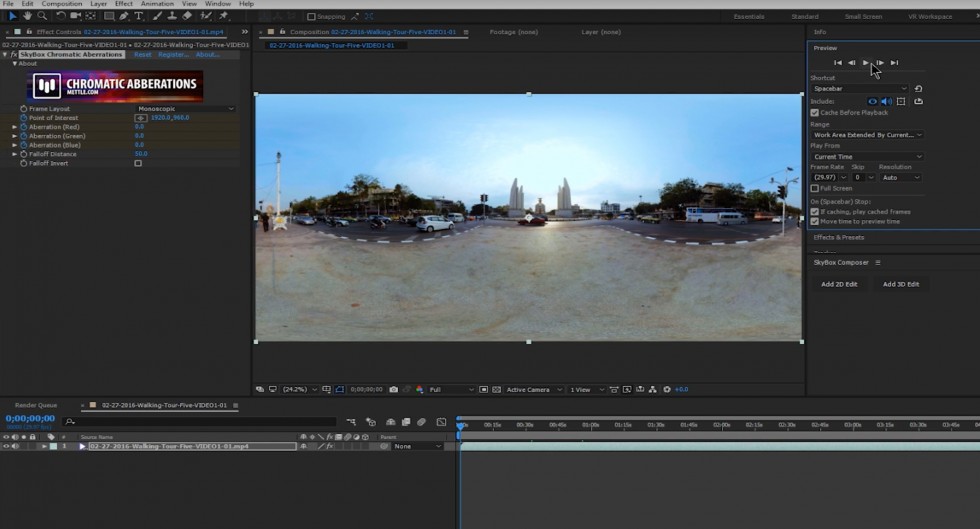Screen dimensions: 980x529
Task: Enable the Full Screen checkbox
Action: pyautogui.click(x=814, y=188)
